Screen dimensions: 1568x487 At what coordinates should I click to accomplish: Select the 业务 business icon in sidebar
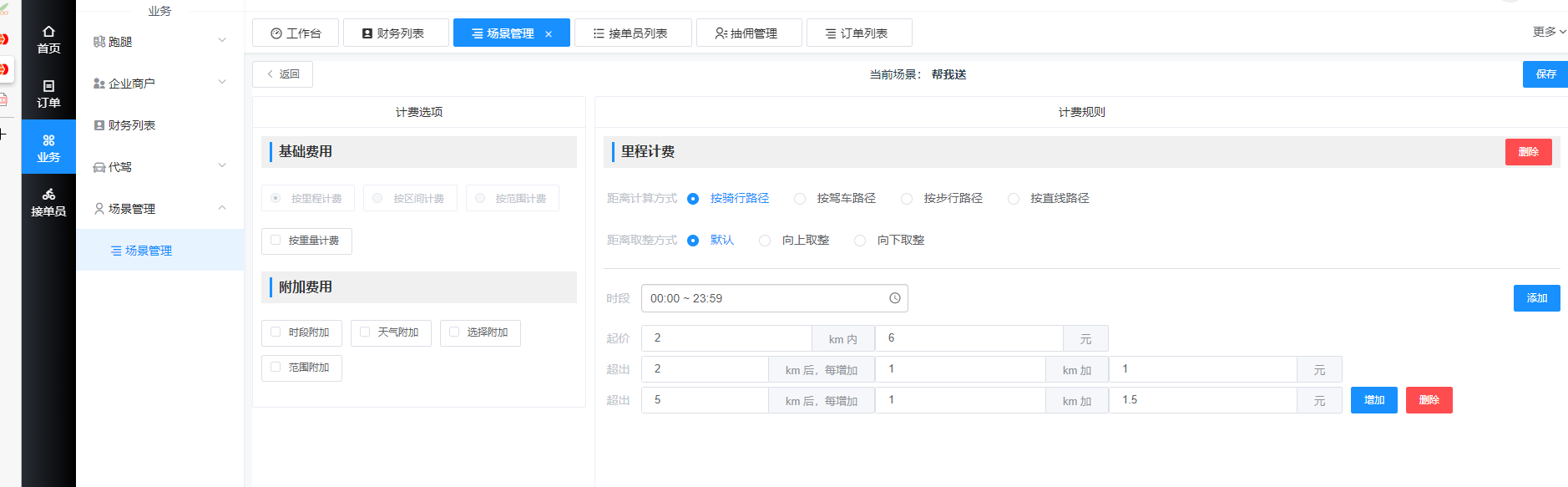[x=48, y=140]
